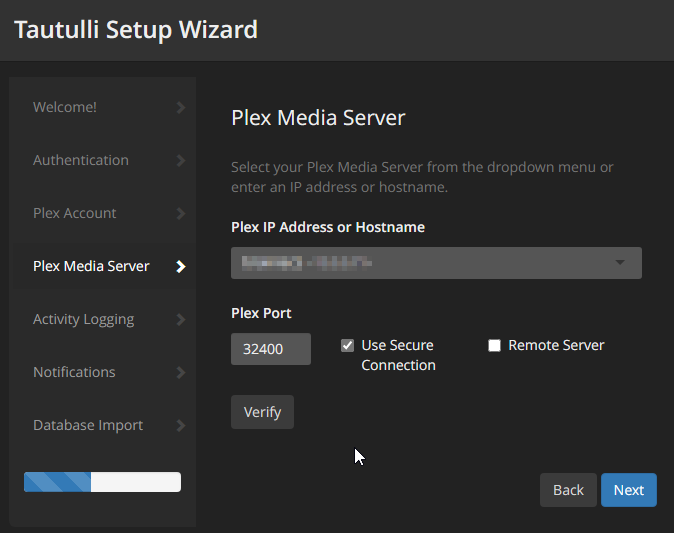Click the chevron beside Plex Account

(181, 214)
